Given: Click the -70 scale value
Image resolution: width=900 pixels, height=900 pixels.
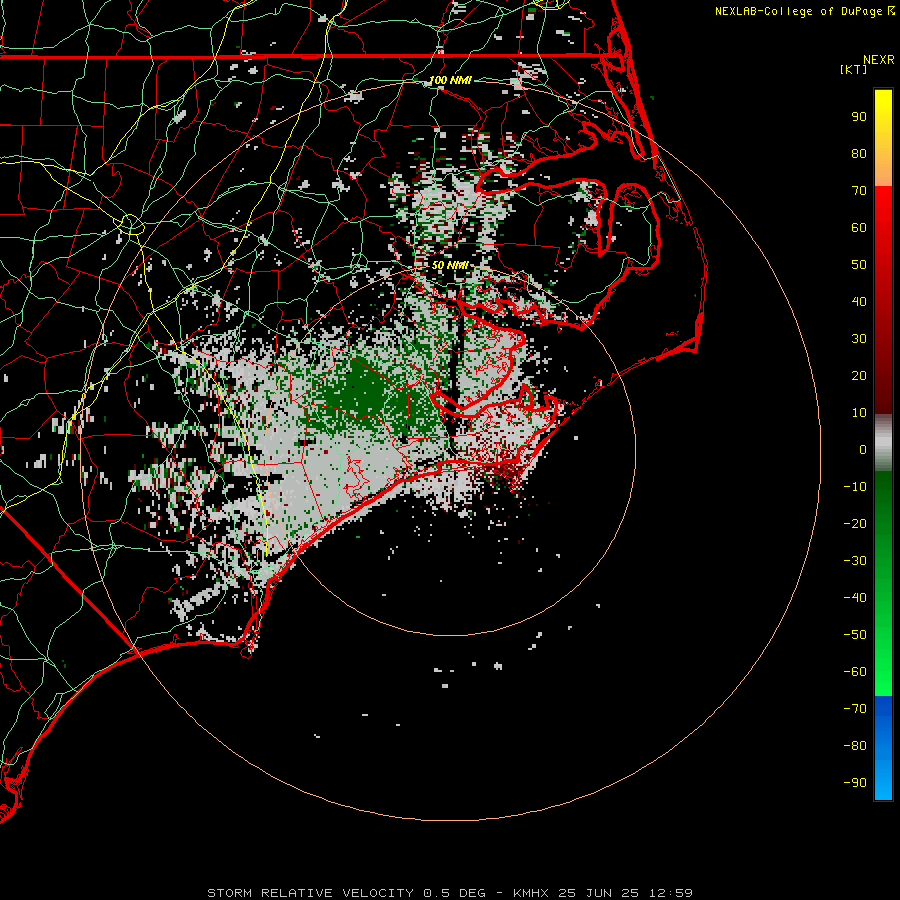Looking at the screenshot, I should tap(855, 709).
